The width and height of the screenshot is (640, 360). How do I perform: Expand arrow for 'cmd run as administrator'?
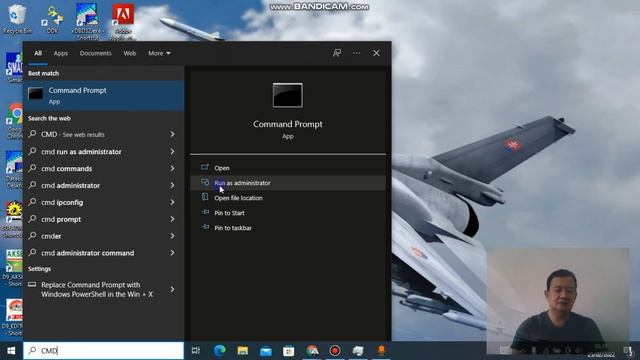click(x=172, y=151)
